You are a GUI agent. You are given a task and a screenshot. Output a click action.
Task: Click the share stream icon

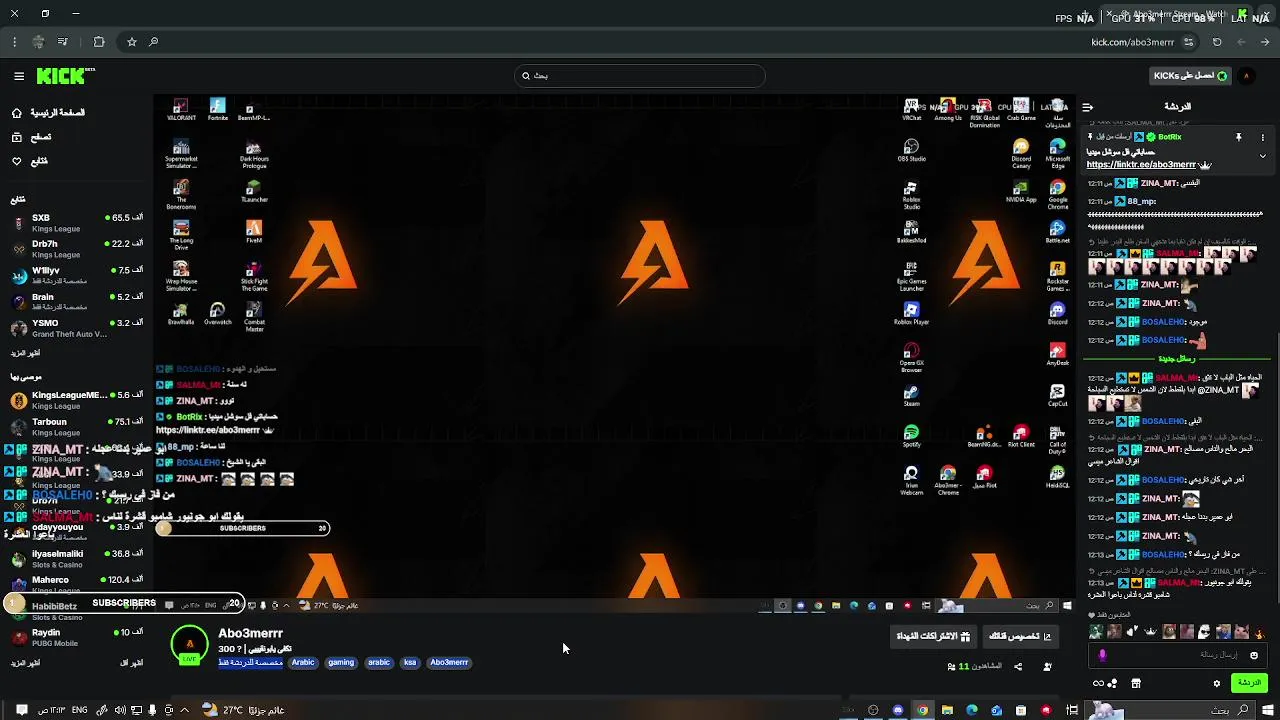(1018, 666)
